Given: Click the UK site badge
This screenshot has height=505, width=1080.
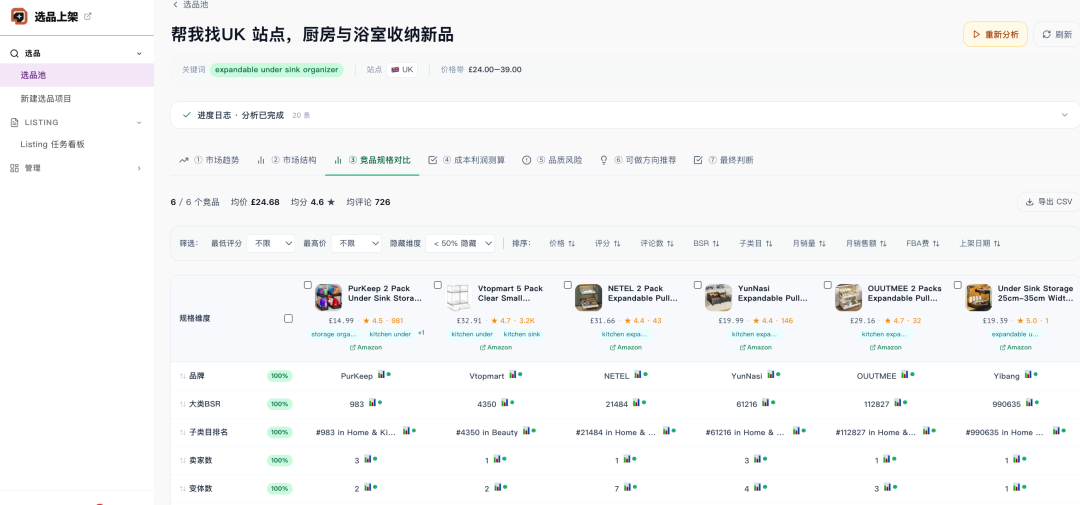Looking at the screenshot, I should point(402,70).
